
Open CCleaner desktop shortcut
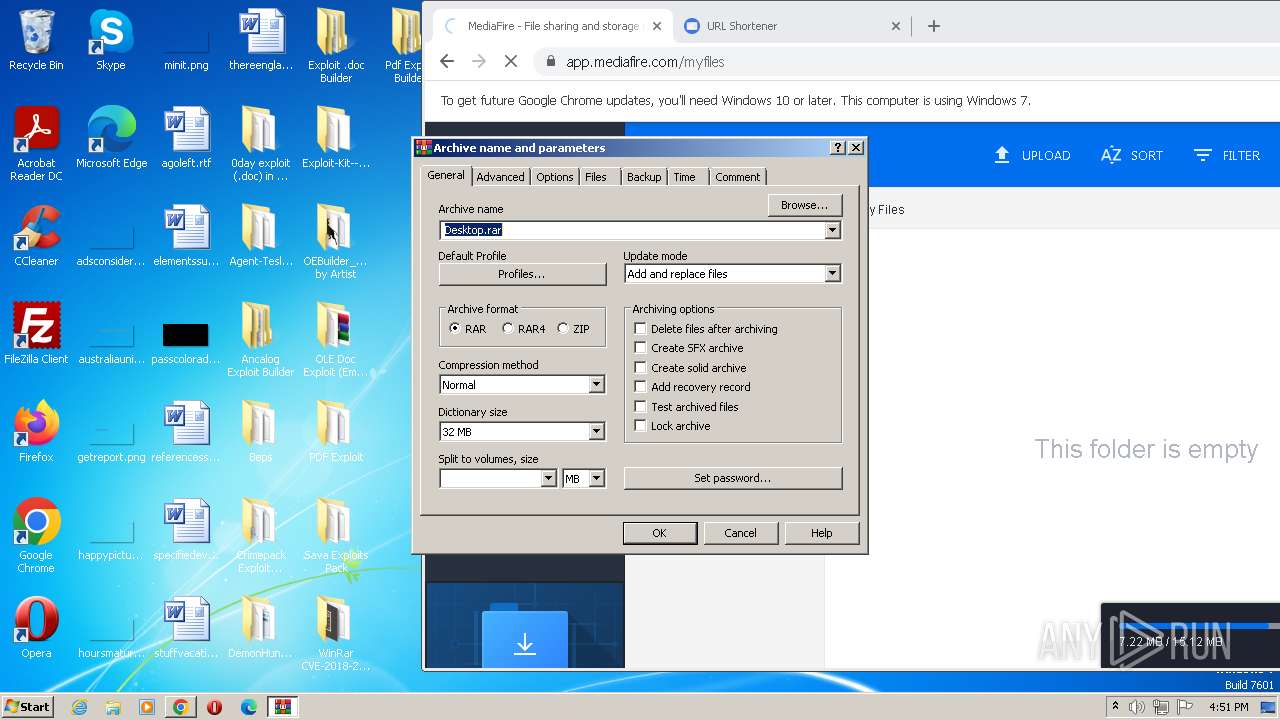point(36,236)
